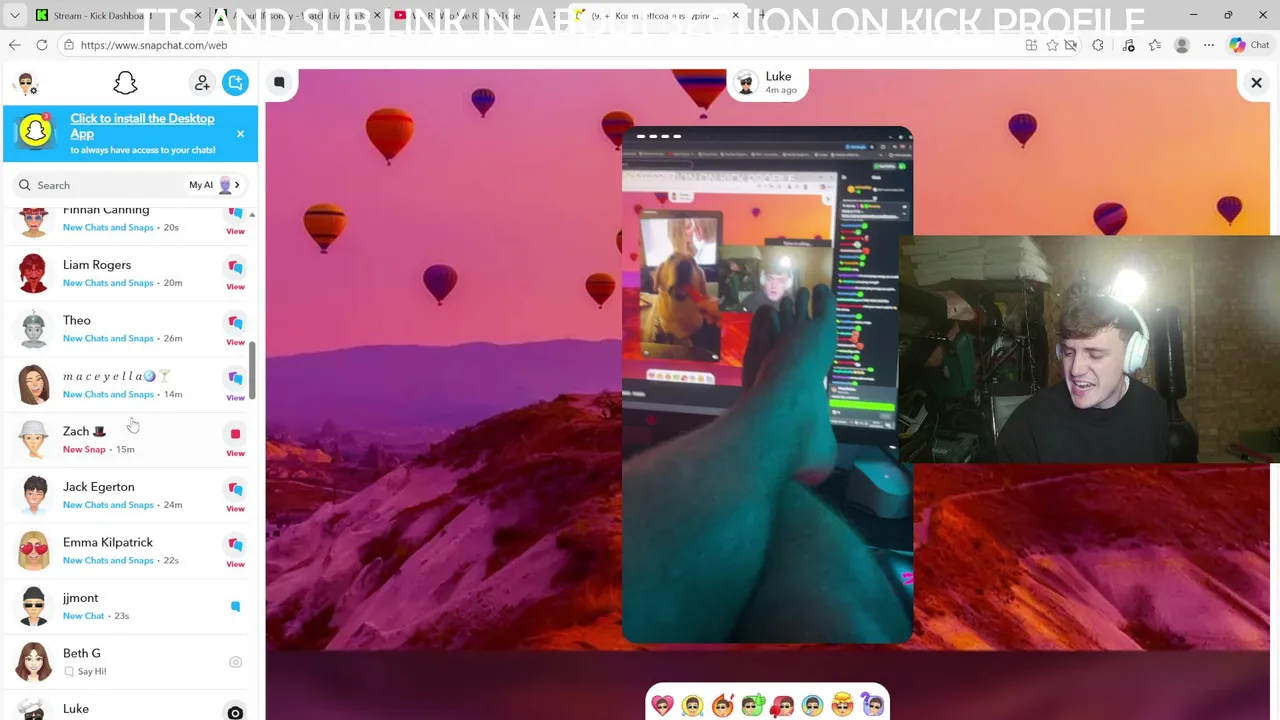The image size is (1280, 720).
Task: Focus the Search chats field
Action: (x=100, y=185)
